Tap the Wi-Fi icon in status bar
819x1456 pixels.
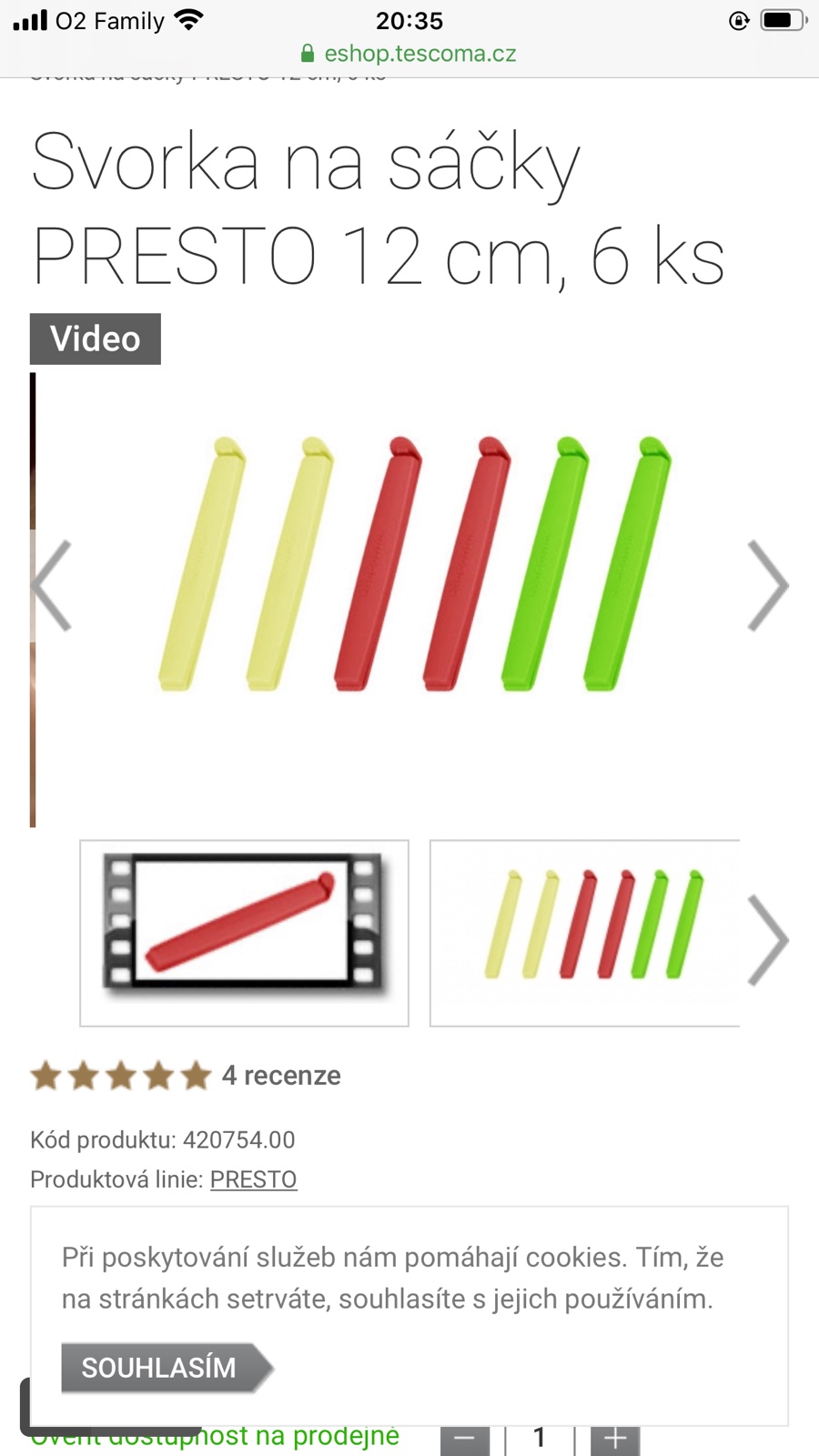pos(189,20)
